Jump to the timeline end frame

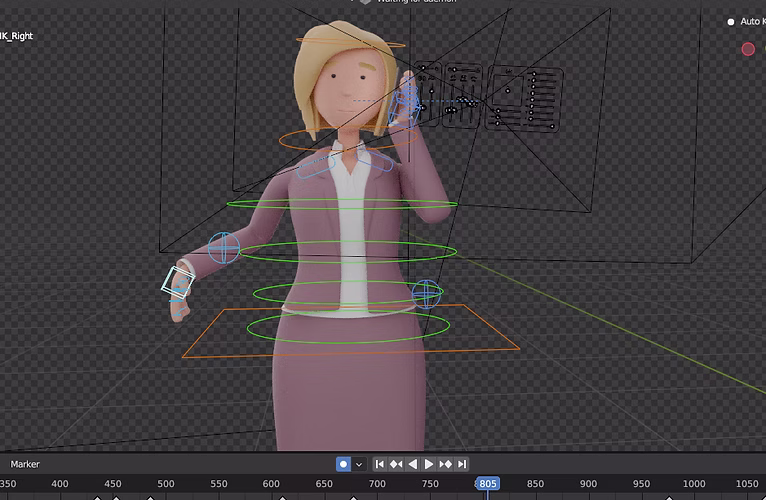click(462, 464)
